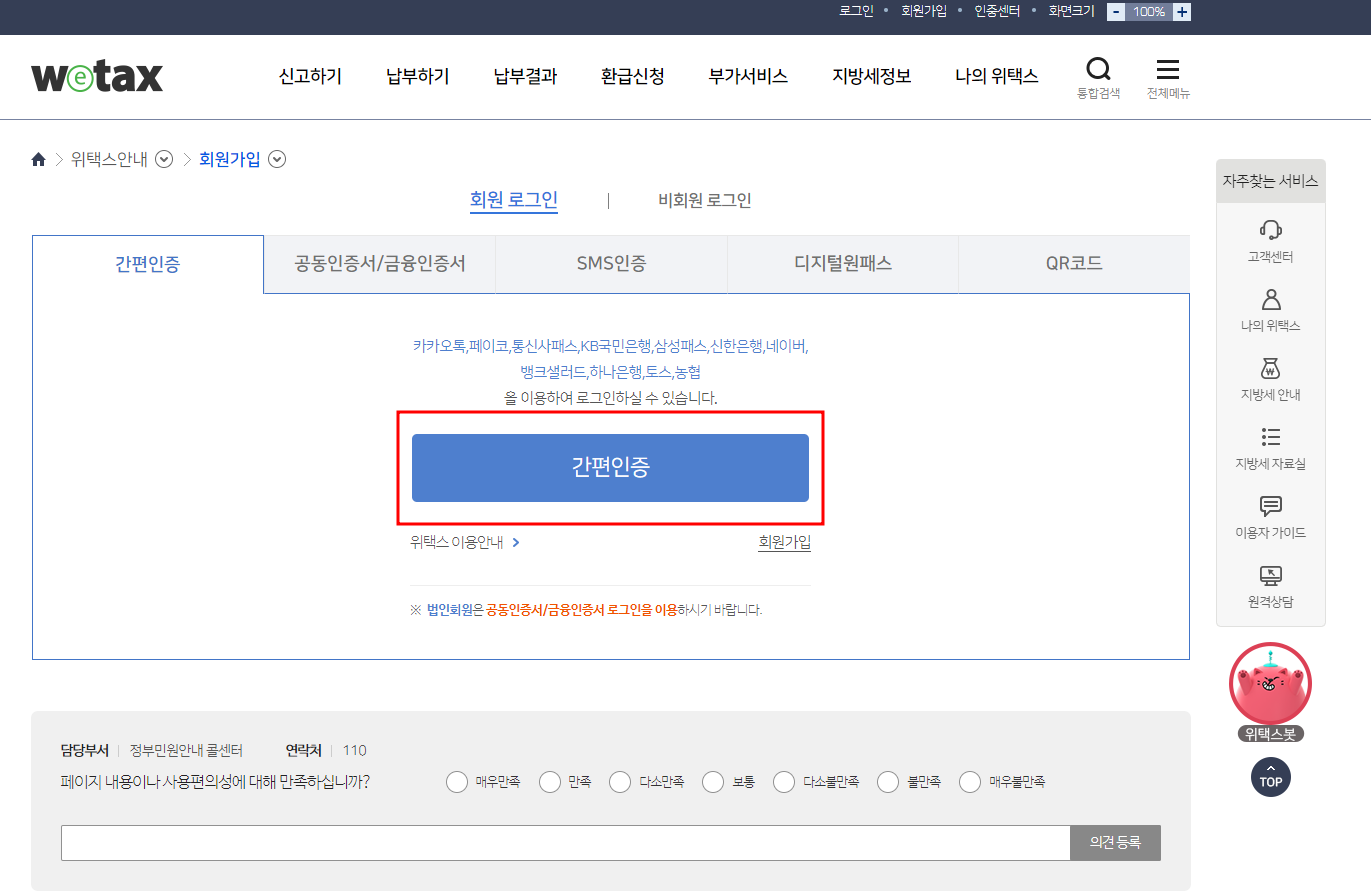Click the feedback text input field

click(565, 842)
